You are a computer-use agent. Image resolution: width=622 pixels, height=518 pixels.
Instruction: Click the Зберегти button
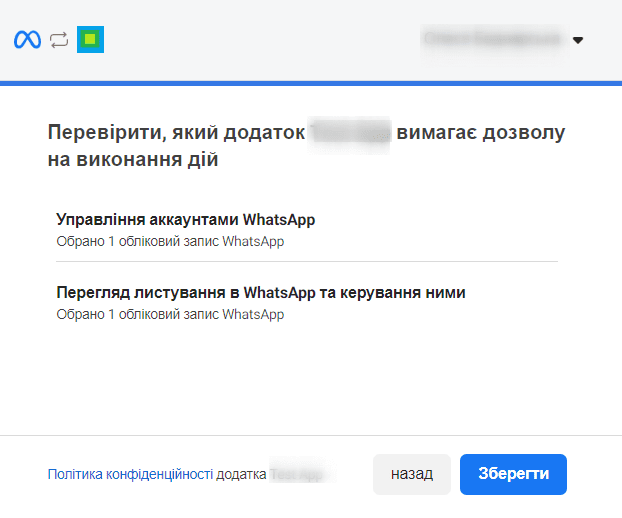tap(513, 474)
